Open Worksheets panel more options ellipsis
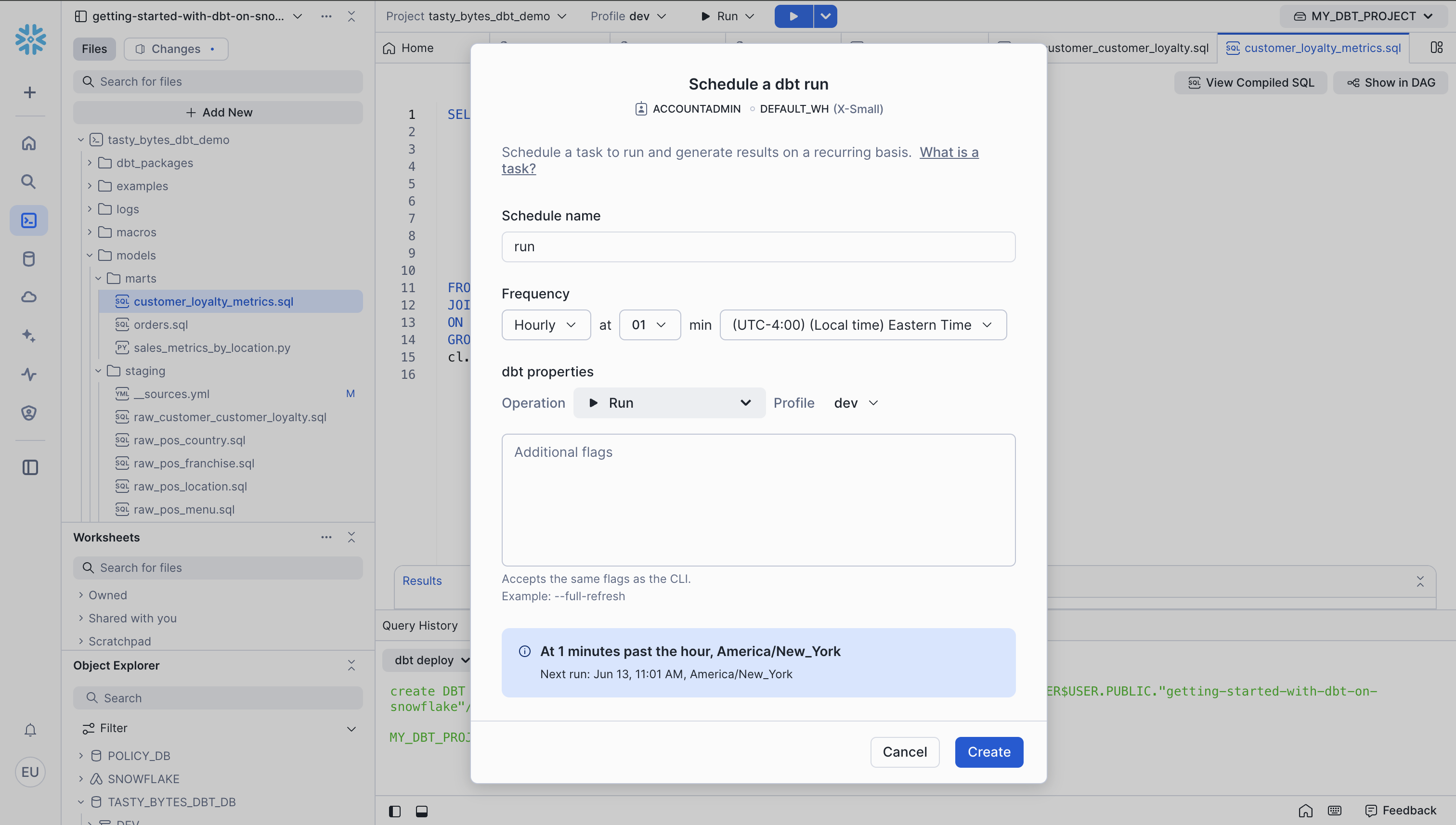This screenshot has width=1456, height=825. point(326,537)
